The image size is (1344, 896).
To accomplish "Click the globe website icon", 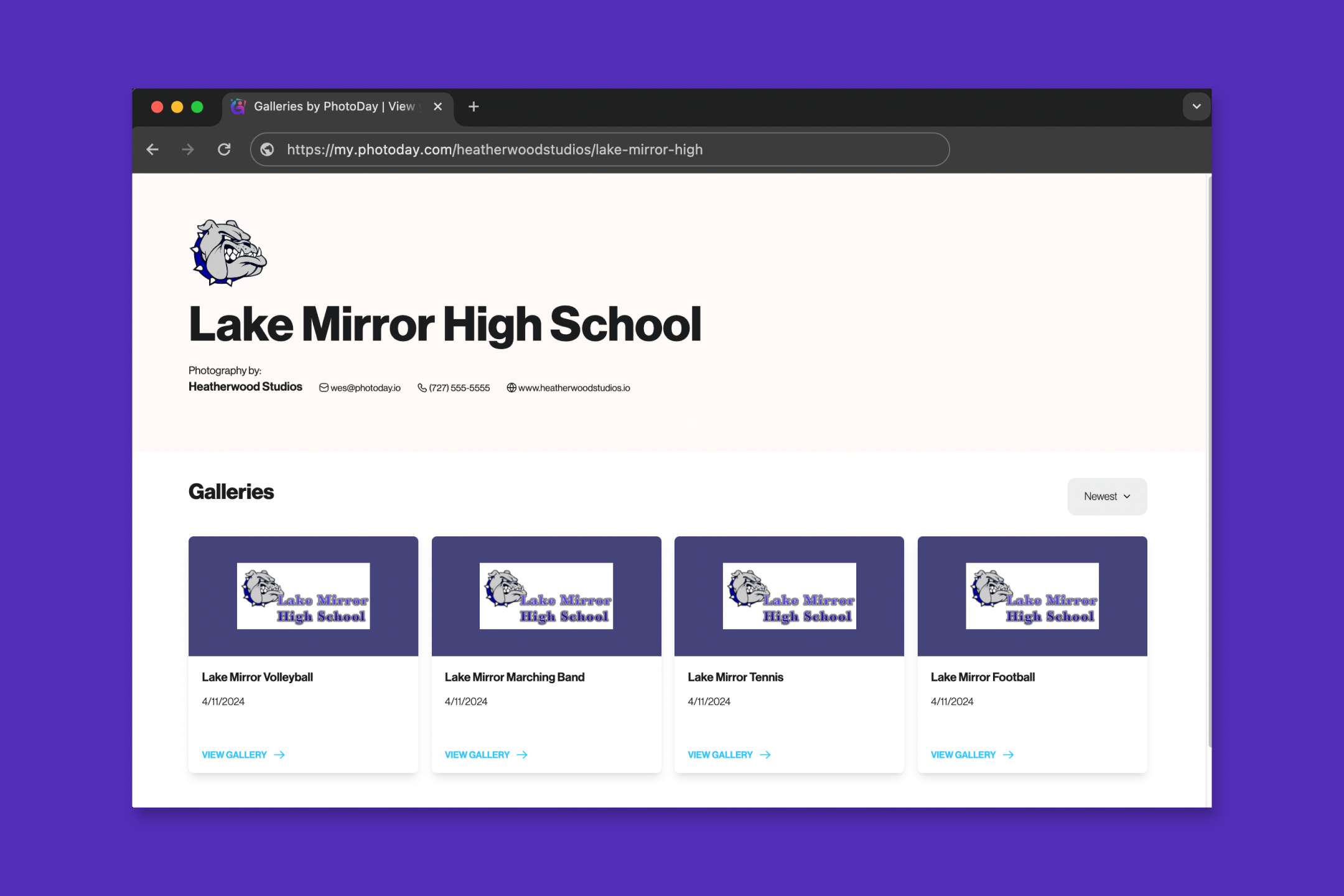I will (511, 388).
